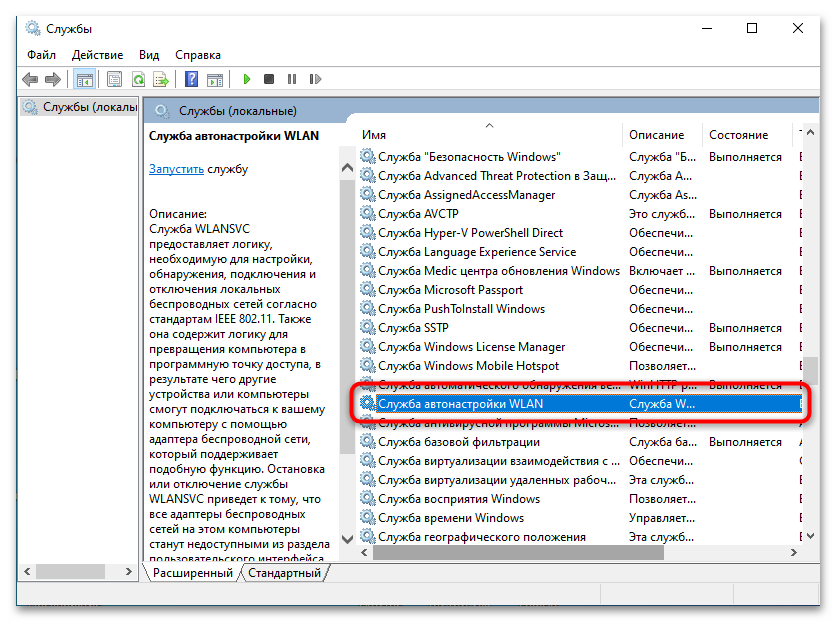
Task: Click gear icon of Служба времени Windows
Action: pos(367,518)
